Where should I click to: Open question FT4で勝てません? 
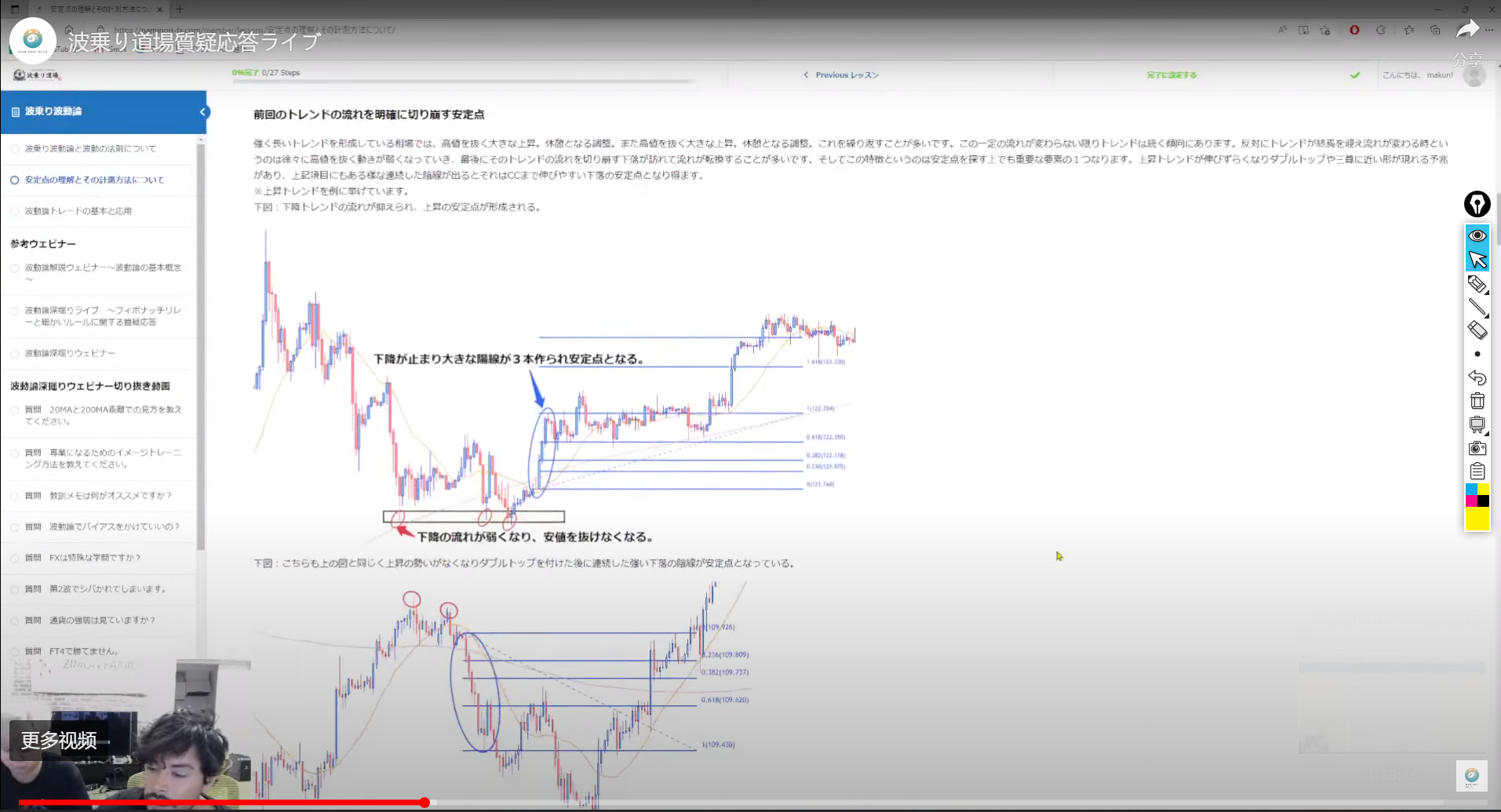(x=71, y=651)
